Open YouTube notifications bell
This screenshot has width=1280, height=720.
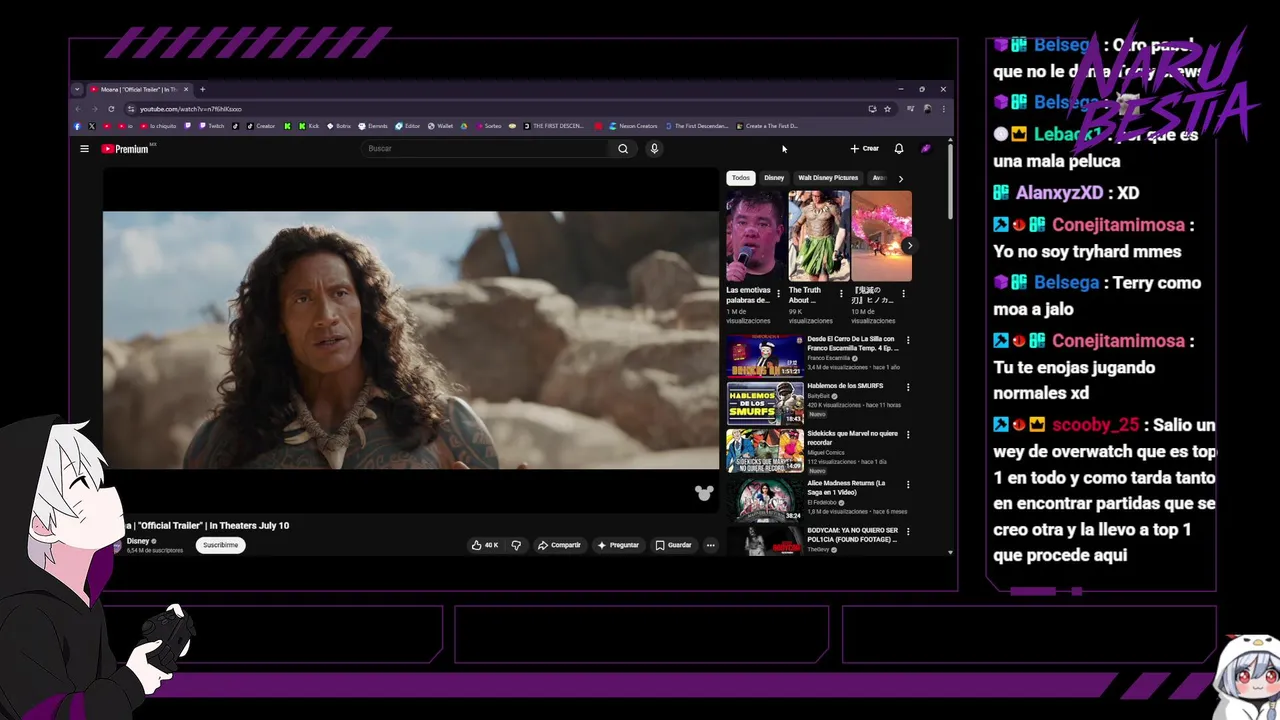point(899,149)
